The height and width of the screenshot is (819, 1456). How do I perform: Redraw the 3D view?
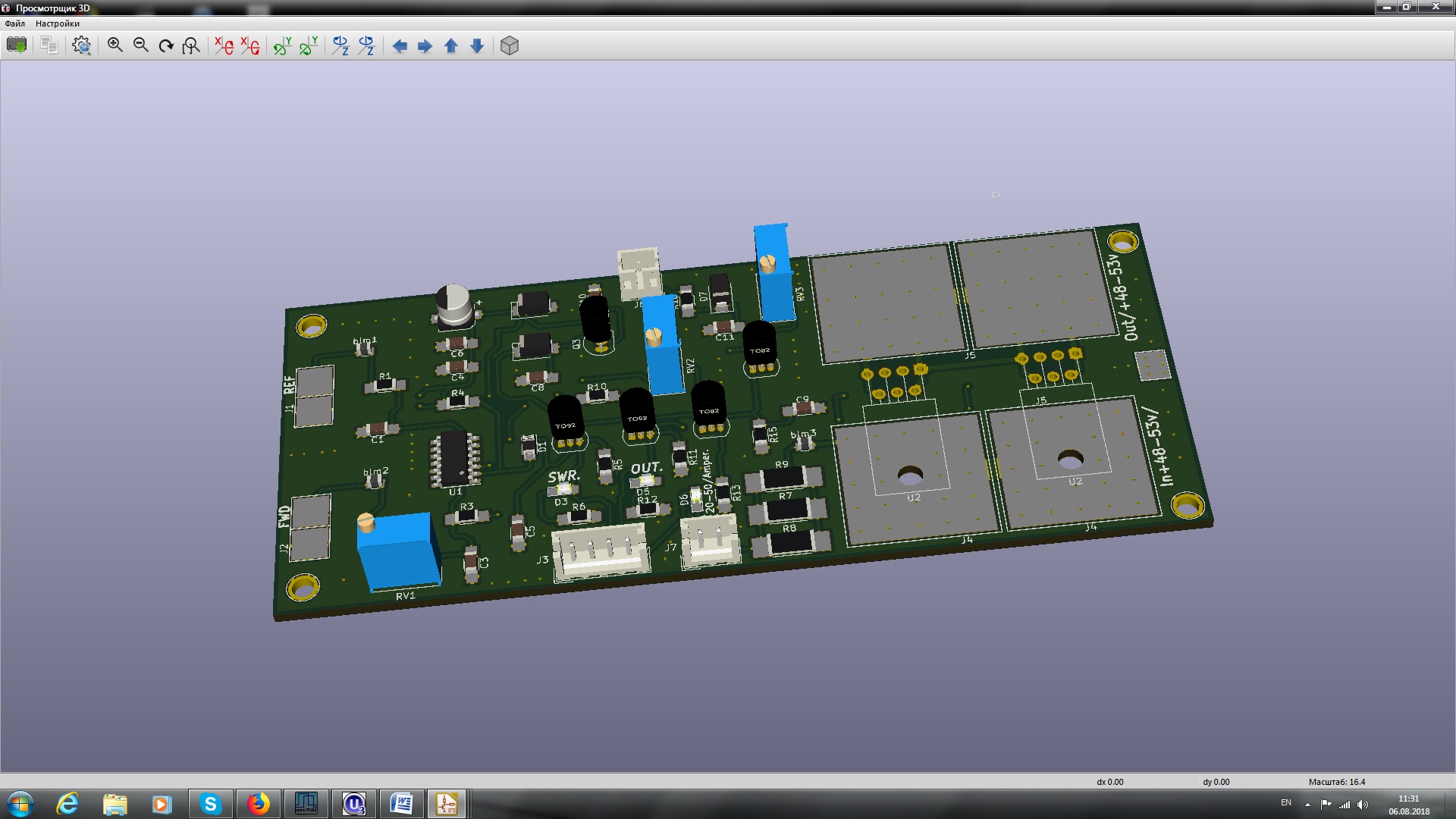166,45
